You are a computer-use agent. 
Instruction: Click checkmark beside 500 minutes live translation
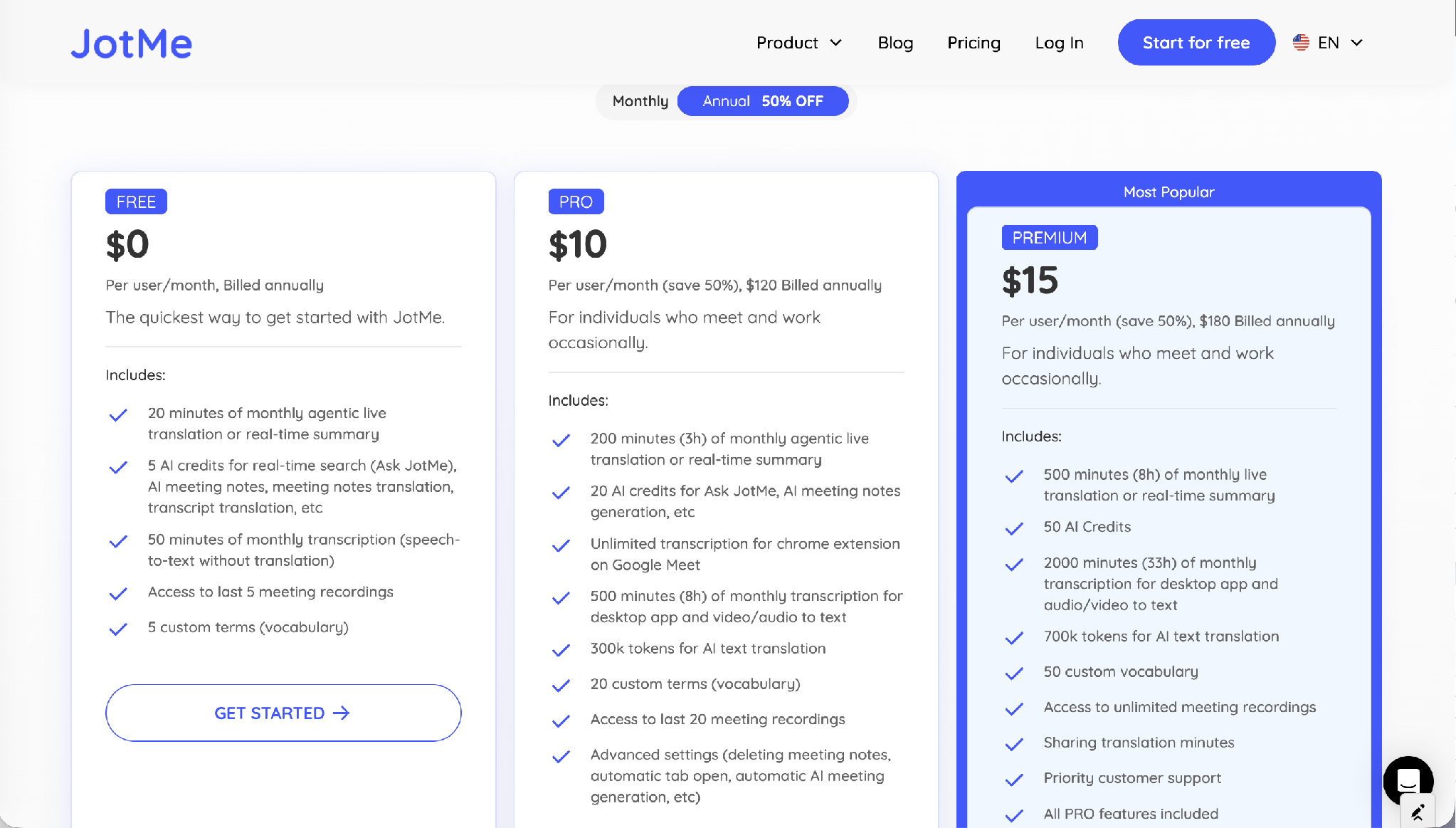point(1014,476)
